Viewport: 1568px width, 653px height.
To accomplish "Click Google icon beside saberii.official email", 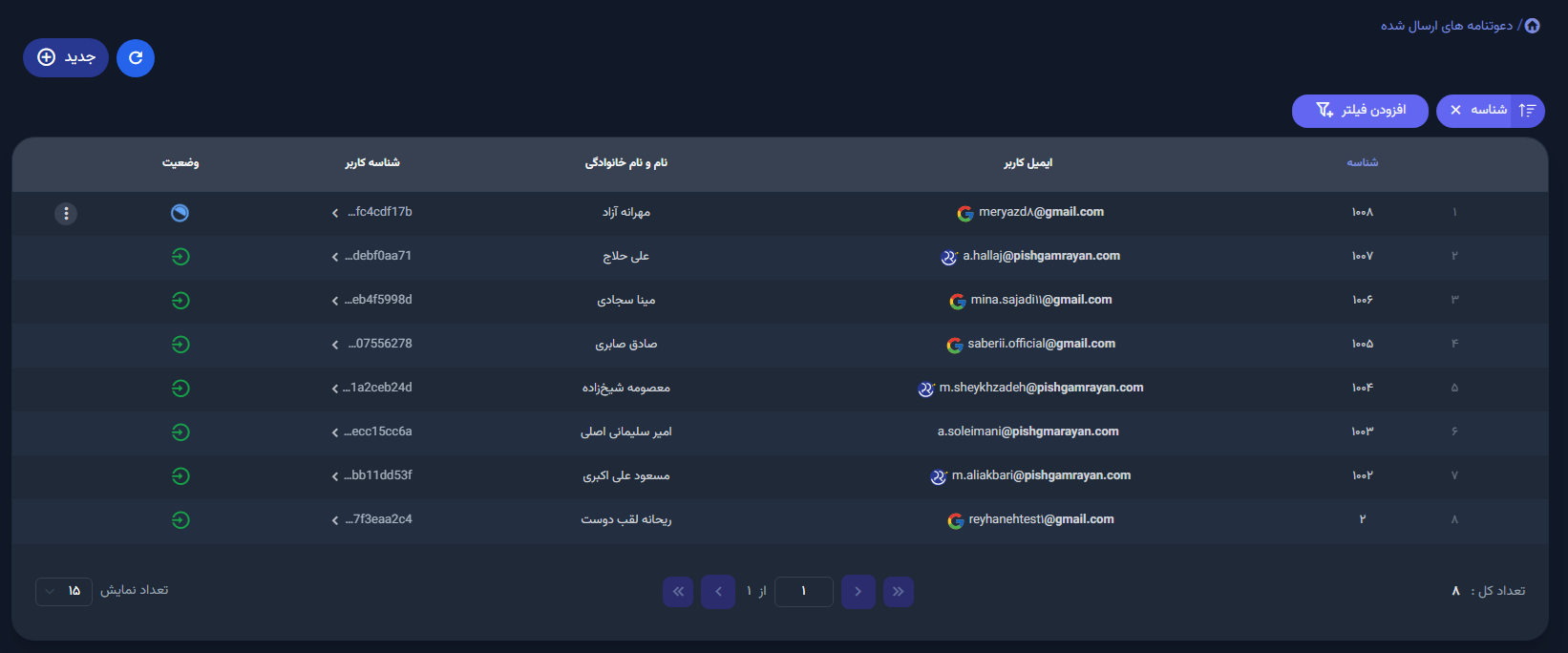I will [955, 346].
